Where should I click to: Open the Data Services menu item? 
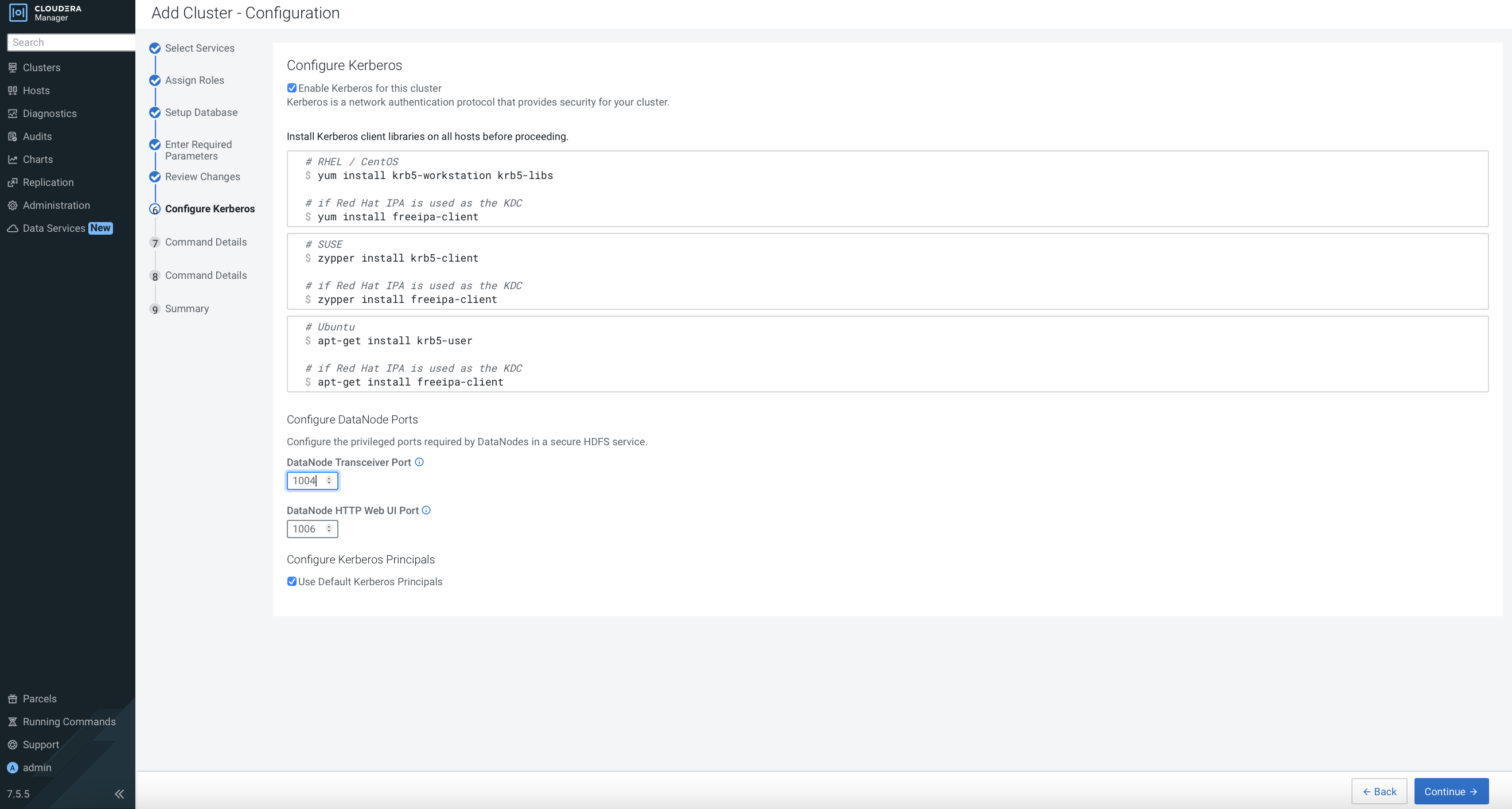(x=54, y=228)
